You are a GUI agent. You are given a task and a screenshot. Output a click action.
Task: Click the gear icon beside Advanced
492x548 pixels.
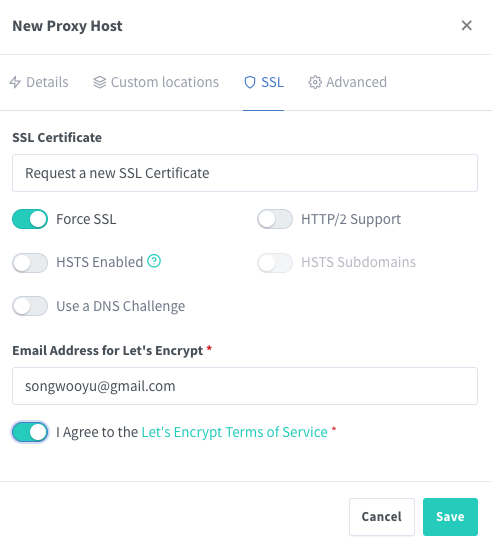pos(315,82)
